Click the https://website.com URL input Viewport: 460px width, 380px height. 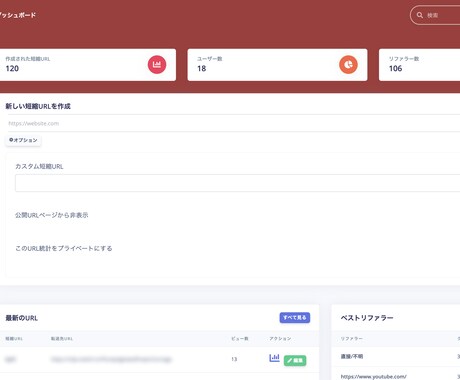click(233, 123)
